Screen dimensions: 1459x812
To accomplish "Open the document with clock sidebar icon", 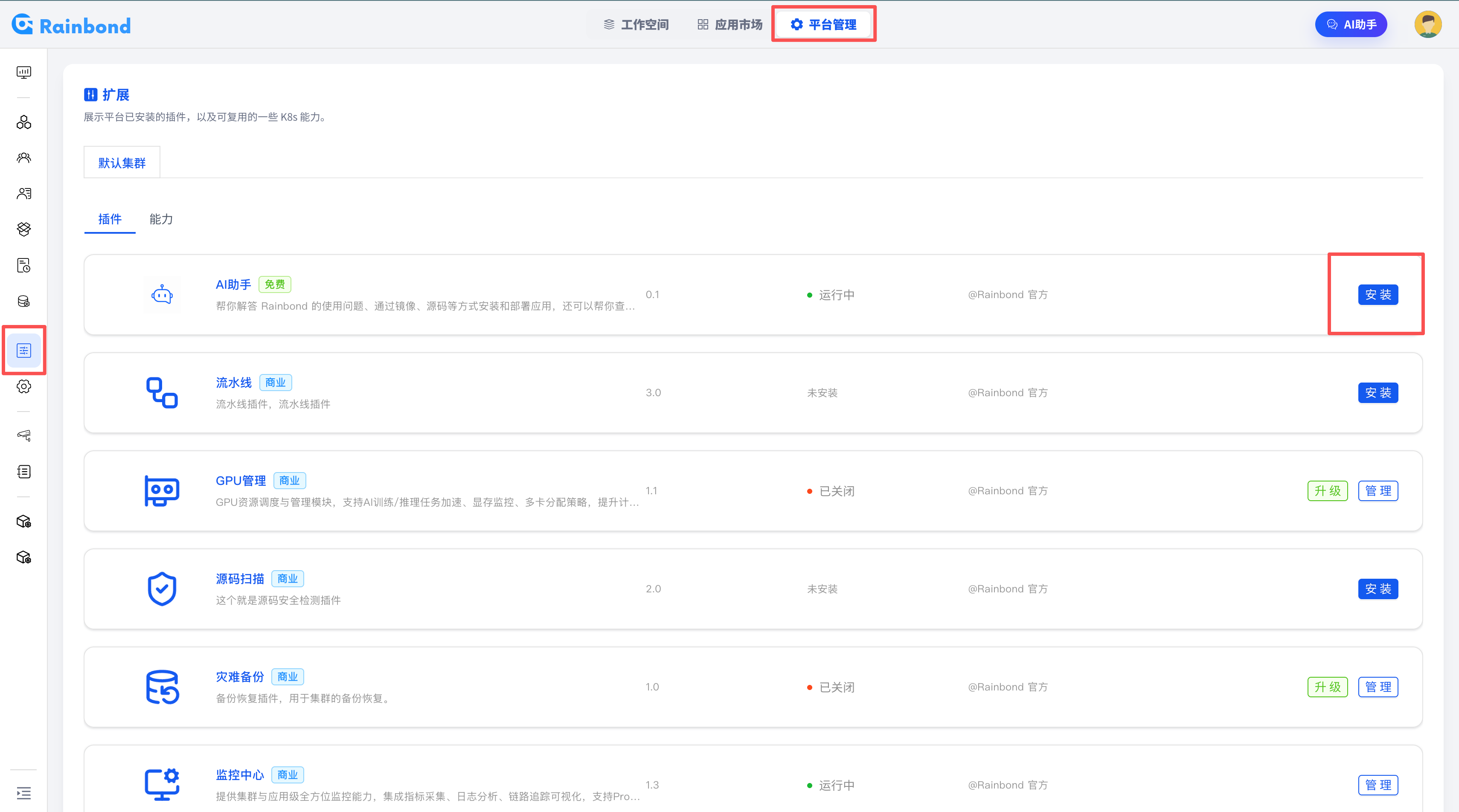I will coord(24,266).
